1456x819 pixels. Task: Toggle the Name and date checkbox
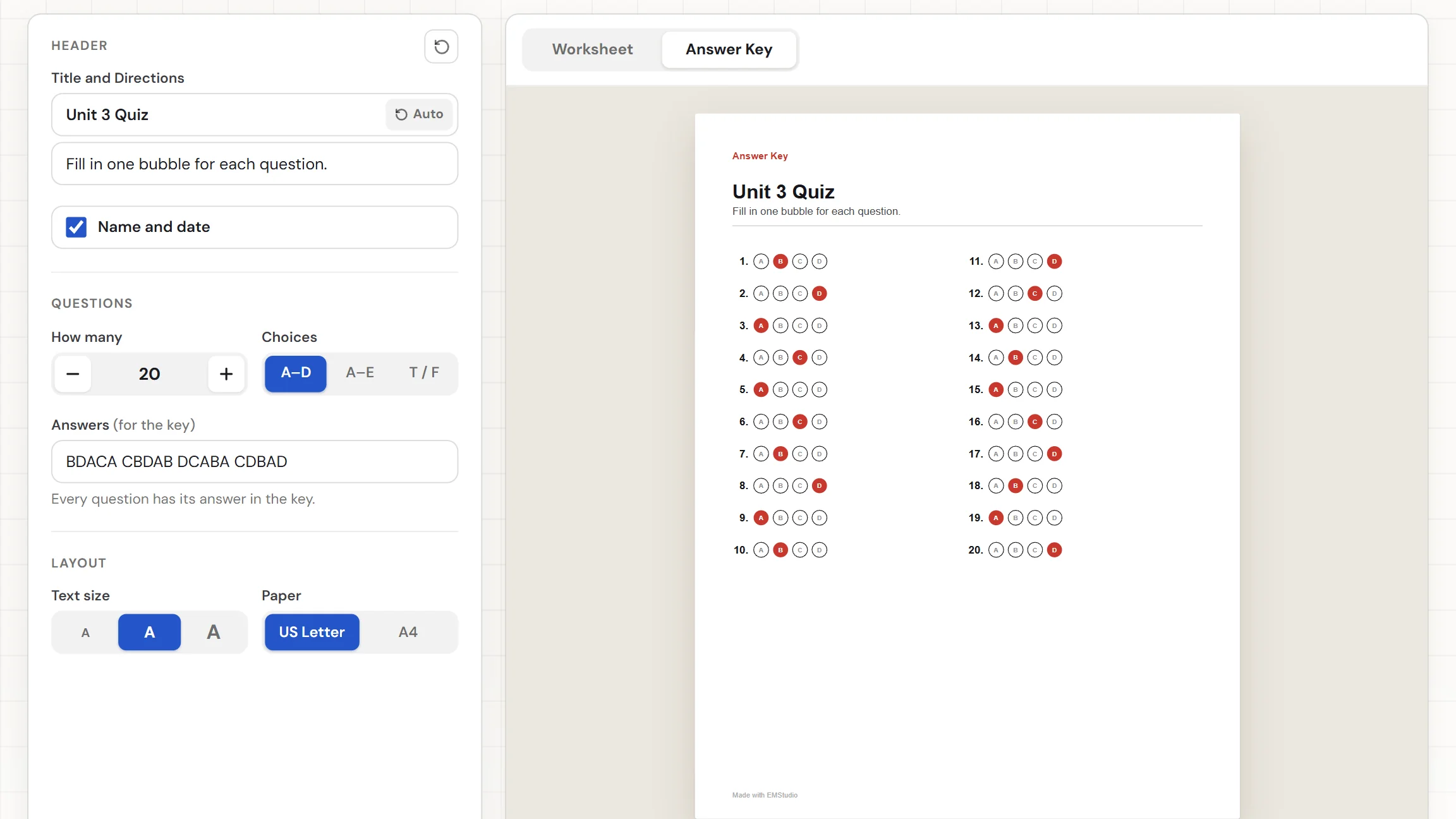[x=76, y=227]
